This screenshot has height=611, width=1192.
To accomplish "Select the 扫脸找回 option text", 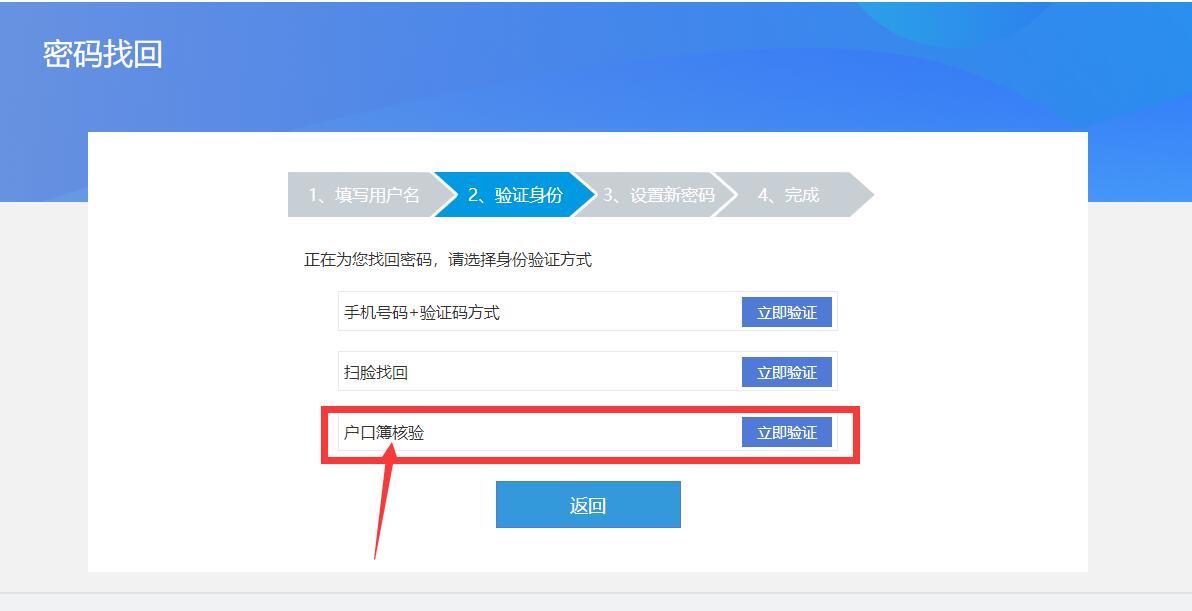I will pos(376,372).
